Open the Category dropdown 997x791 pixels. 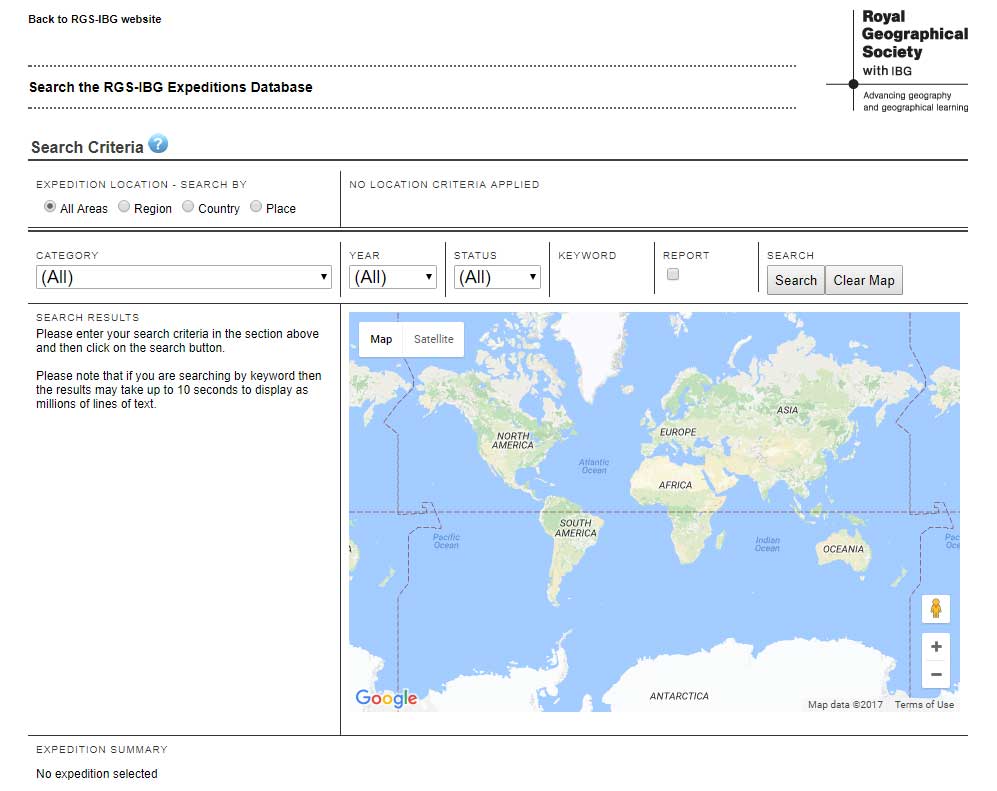184,277
